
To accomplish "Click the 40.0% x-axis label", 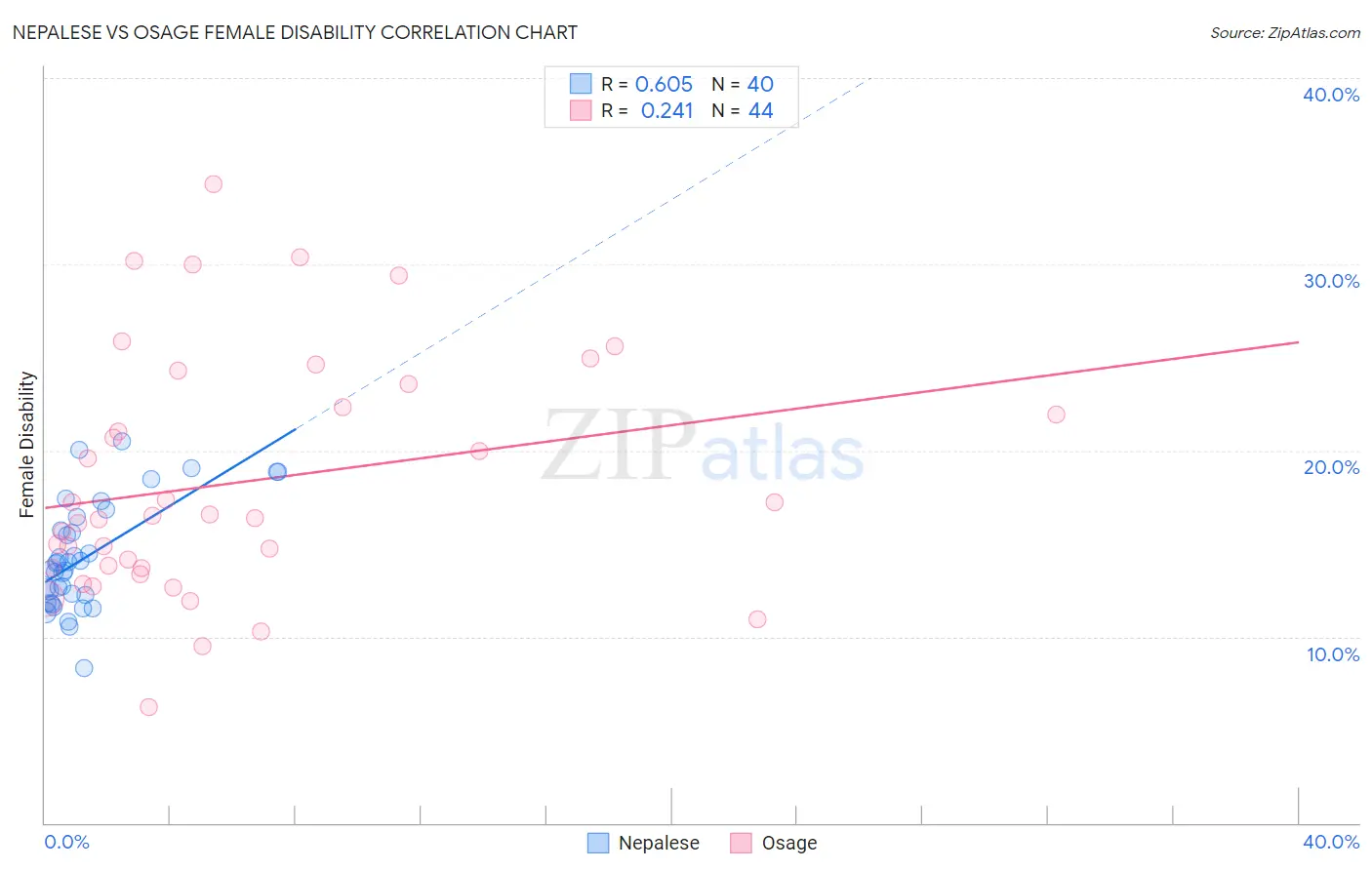I will click(1331, 842).
